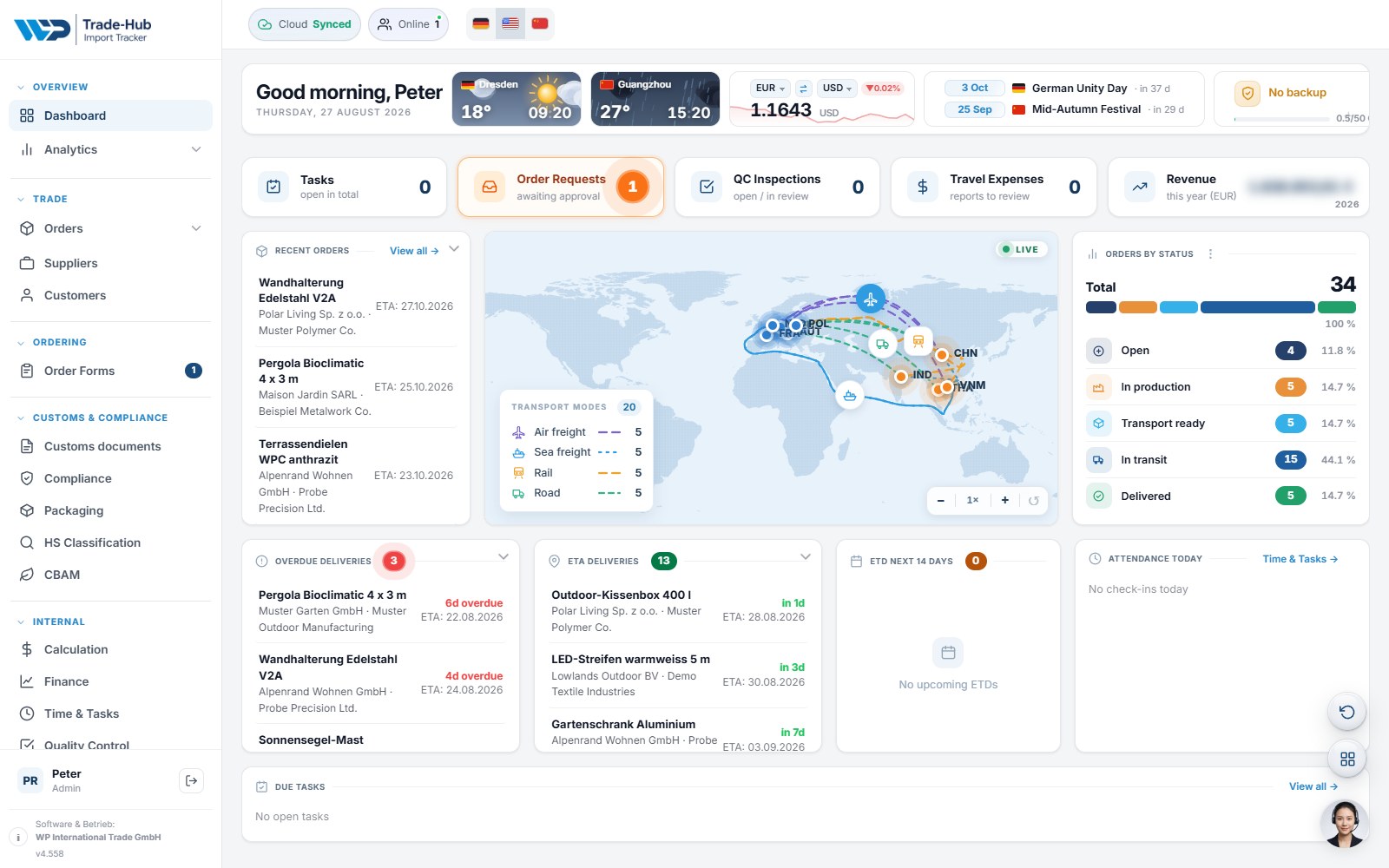Click the Finance chart icon

(27, 681)
